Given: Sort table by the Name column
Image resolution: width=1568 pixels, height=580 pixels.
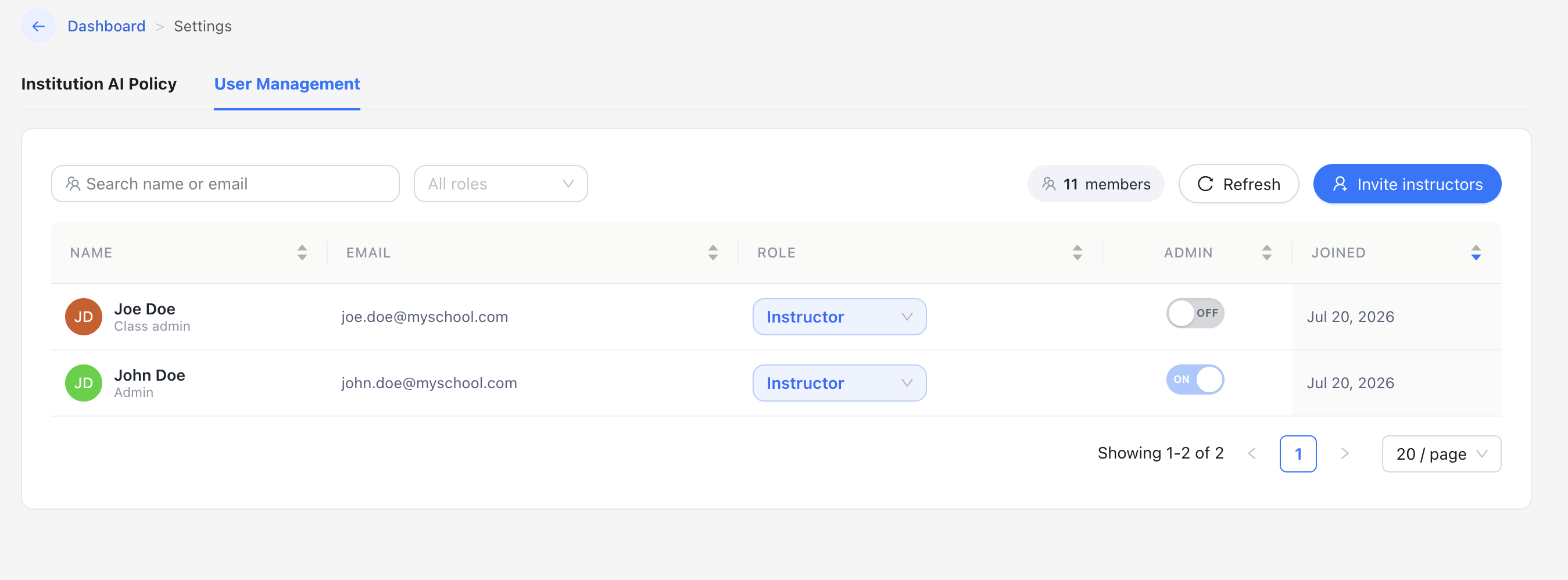Looking at the screenshot, I should [302, 253].
